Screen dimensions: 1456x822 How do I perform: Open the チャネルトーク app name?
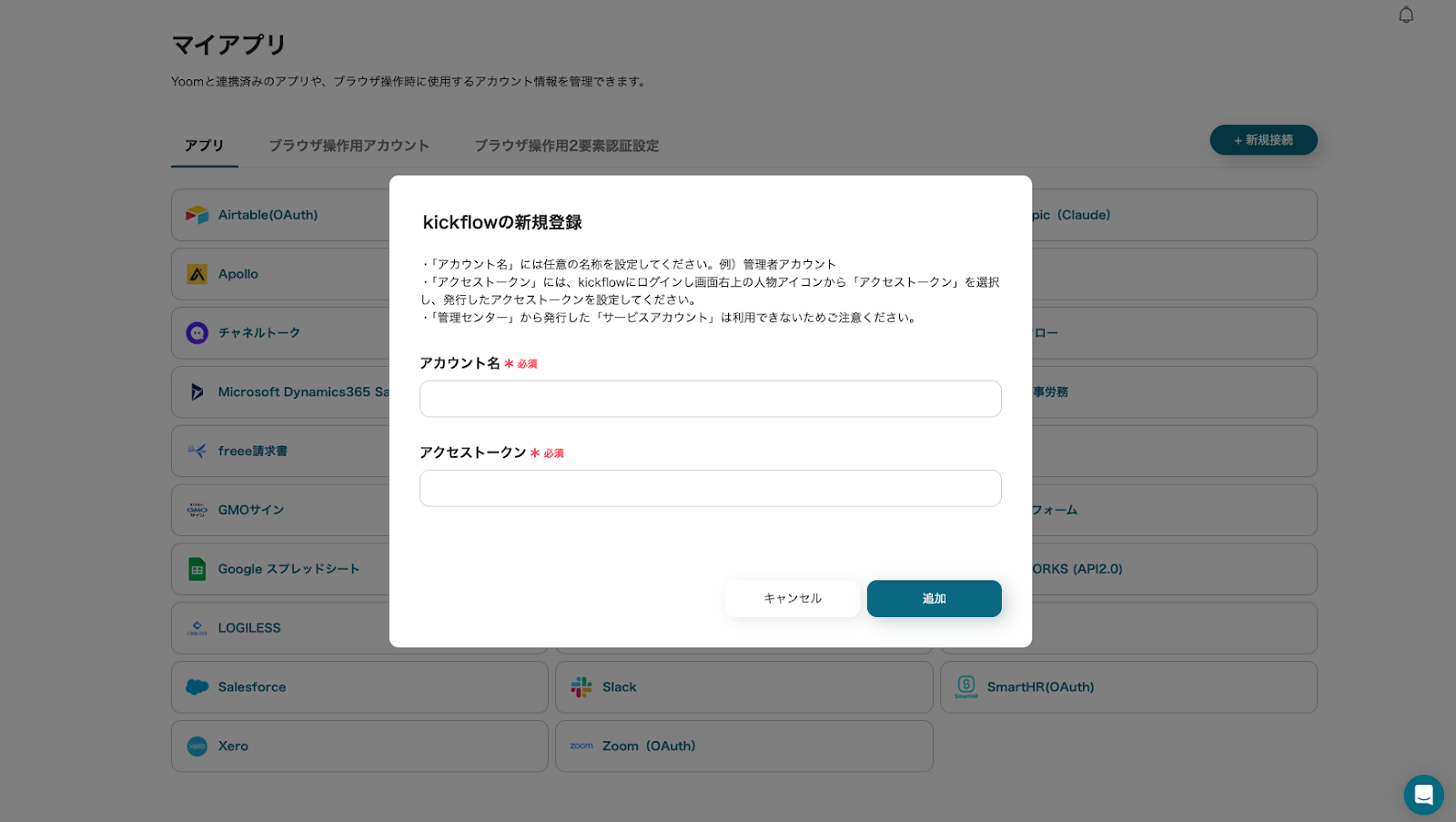click(x=259, y=333)
